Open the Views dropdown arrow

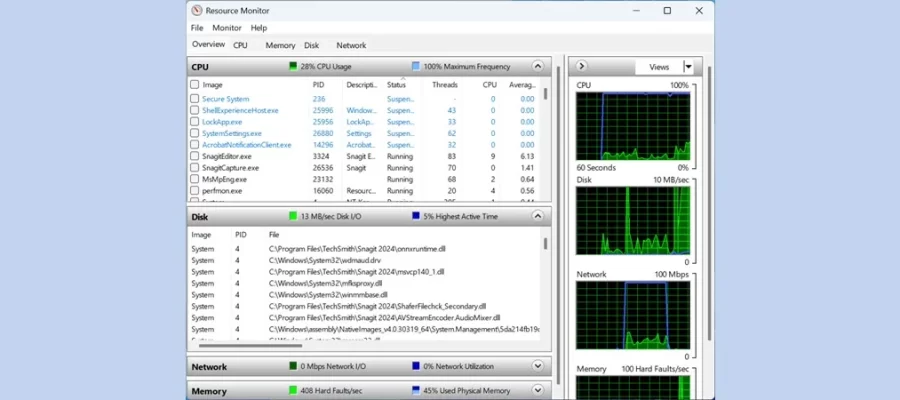click(x=688, y=67)
